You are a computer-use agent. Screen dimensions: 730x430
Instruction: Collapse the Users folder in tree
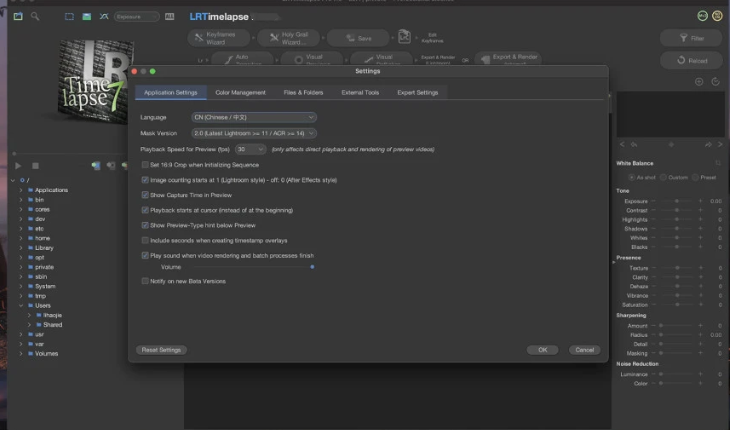click(21, 305)
